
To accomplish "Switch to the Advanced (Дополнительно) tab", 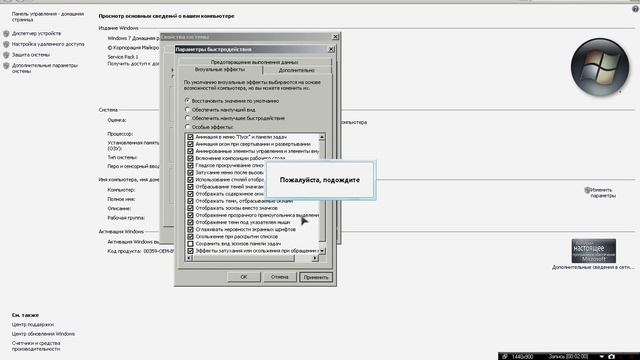I will tap(296, 70).
